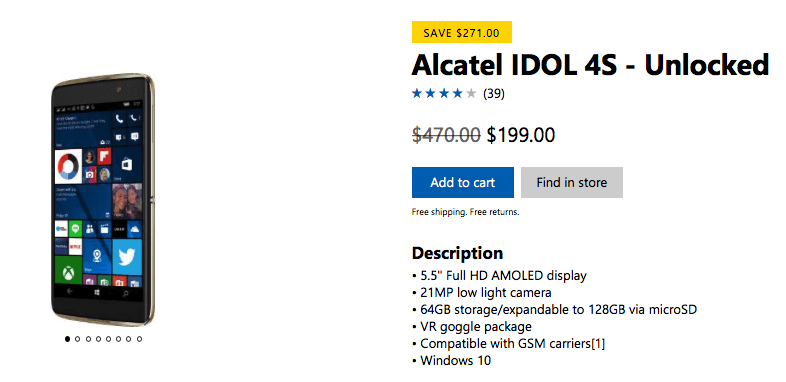Open the (39) reviews count link
The image size is (786, 382).
[x=494, y=94]
